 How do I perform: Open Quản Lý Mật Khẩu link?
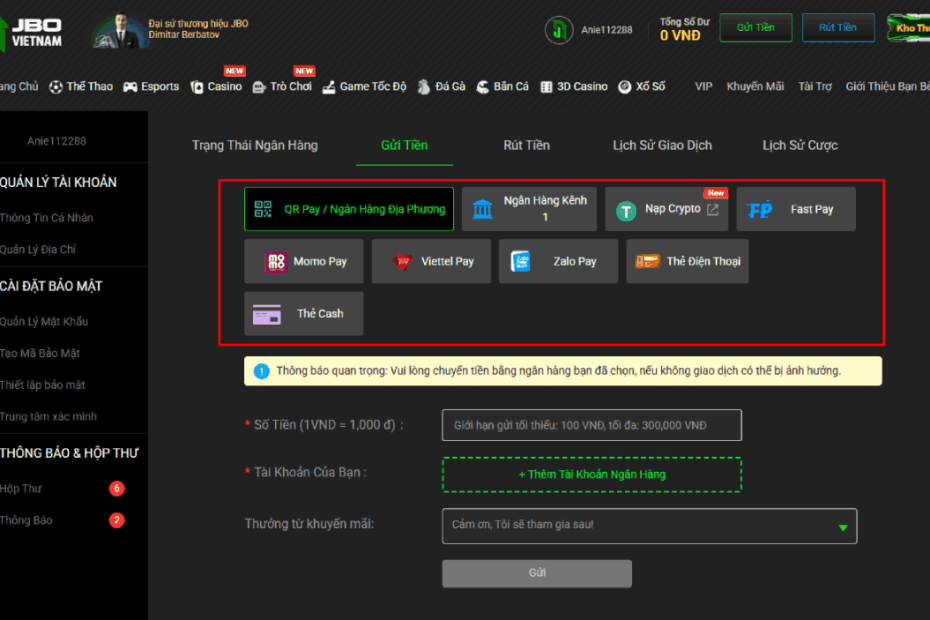[x=44, y=322]
